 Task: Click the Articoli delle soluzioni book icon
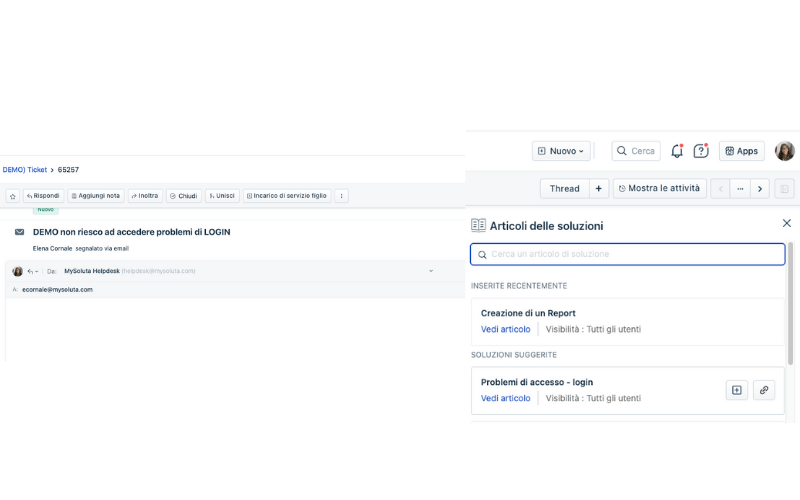pyautogui.click(x=478, y=226)
